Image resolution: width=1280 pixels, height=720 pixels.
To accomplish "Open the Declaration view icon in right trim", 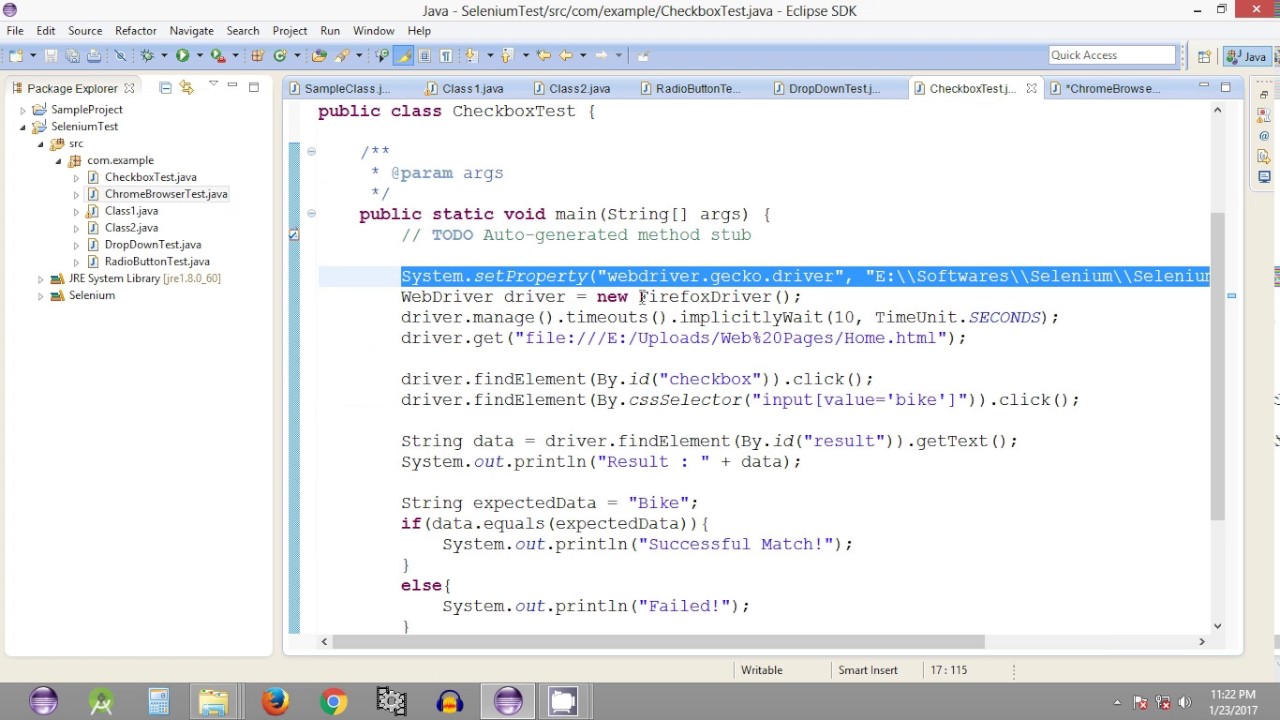I will point(1264,156).
